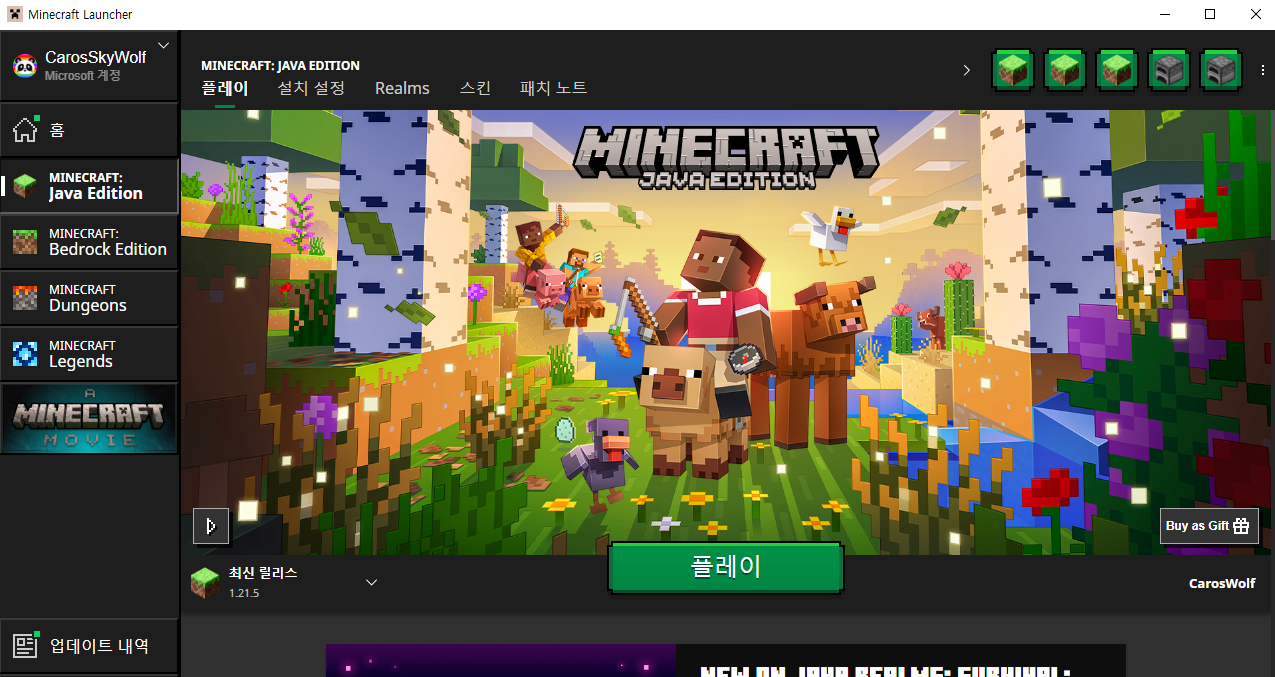Viewport: 1275px width, 677px height.
Task: Click the Buy as Gift button
Action: pyautogui.click(x=1209, y=525)
